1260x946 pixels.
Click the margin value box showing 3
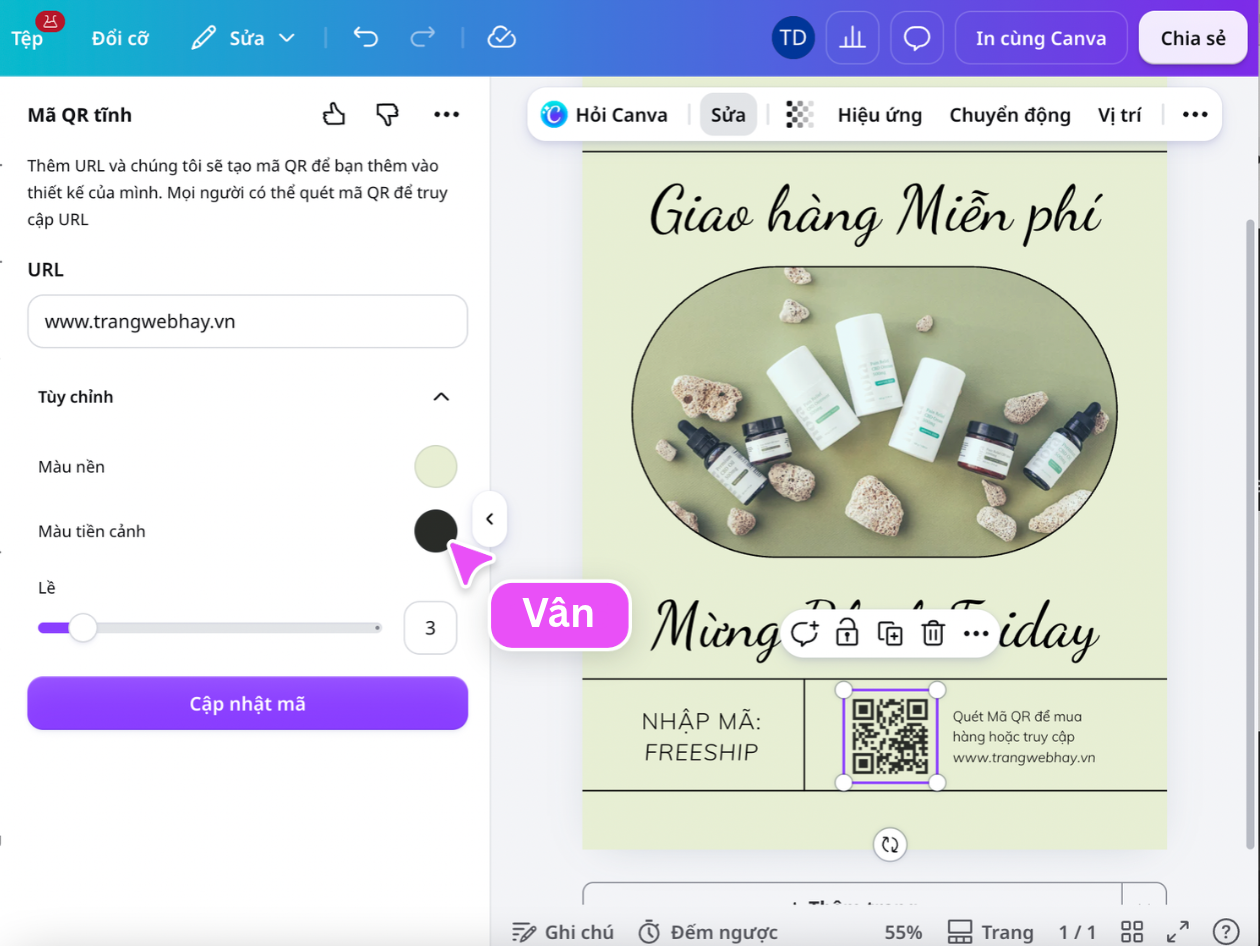tap(430, 628)
